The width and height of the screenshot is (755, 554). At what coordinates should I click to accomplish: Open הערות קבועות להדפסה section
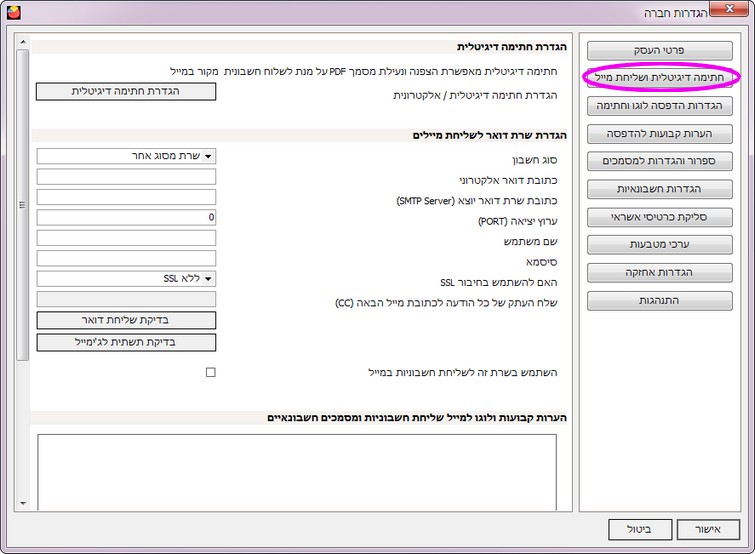pyautogui.click(x=659, y=134)
